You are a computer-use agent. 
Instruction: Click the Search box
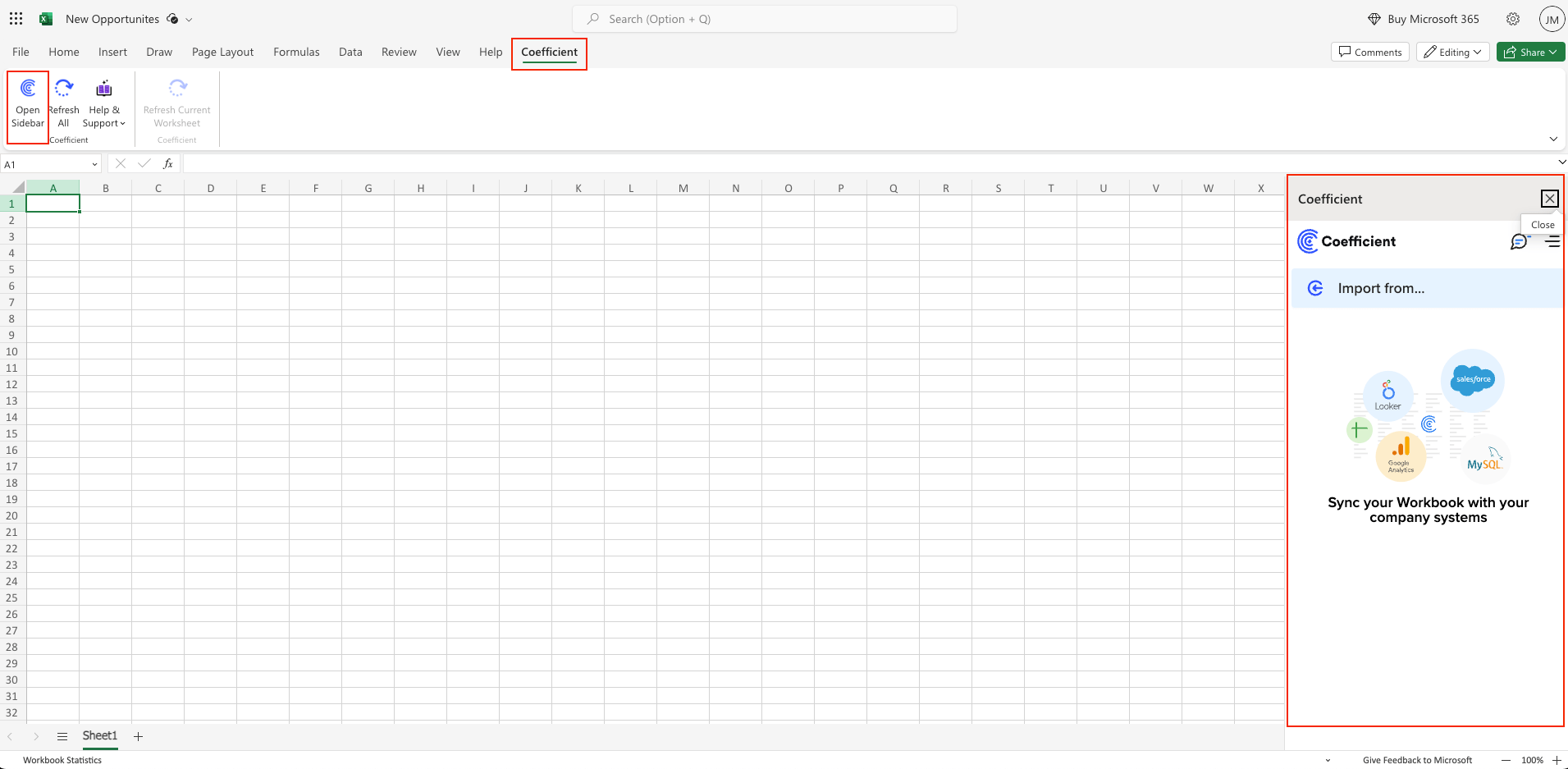(x=765, y=19)
